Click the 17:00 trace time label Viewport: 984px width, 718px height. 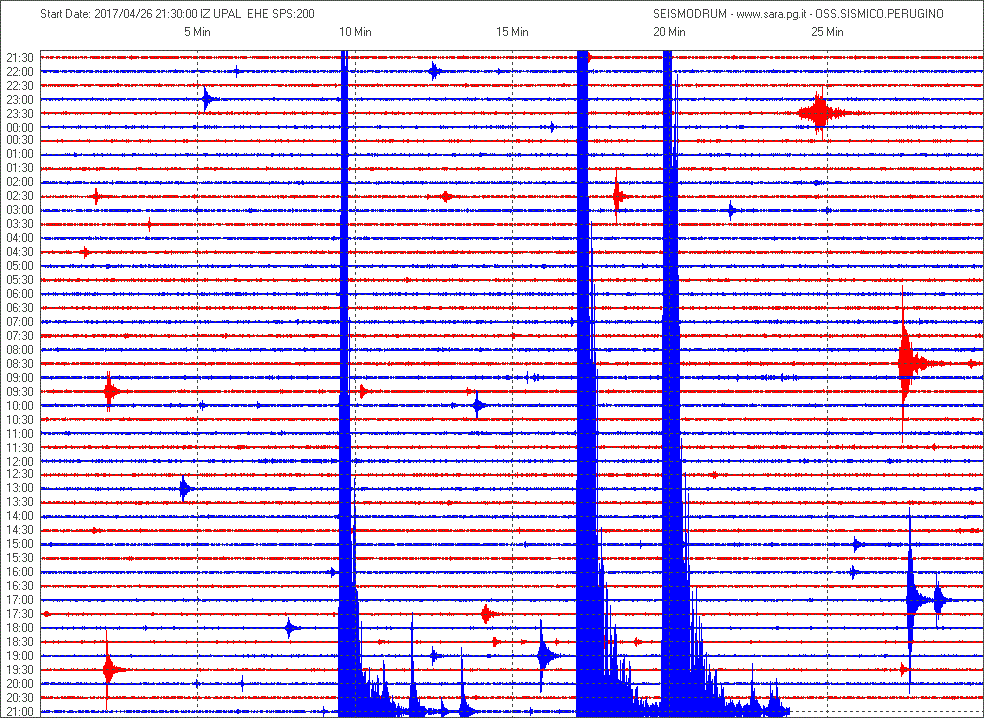pos(19,599)
